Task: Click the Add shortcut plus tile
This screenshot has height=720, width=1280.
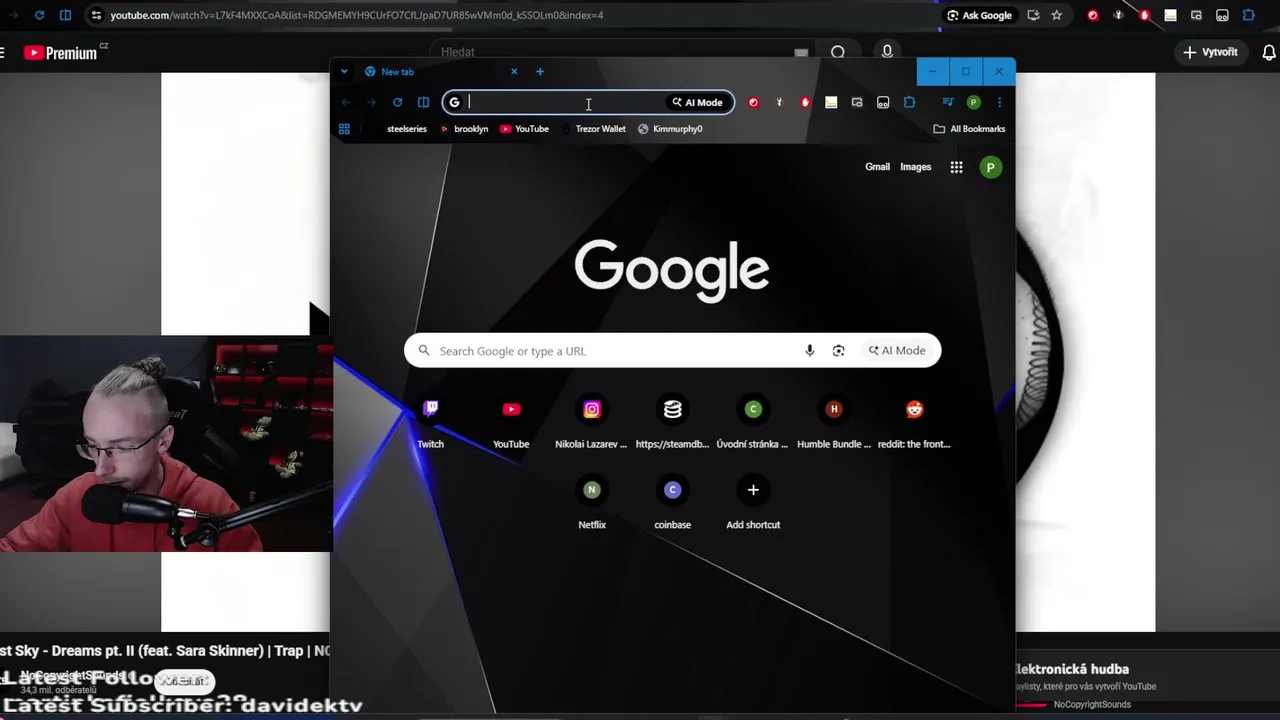Action: 753,502
